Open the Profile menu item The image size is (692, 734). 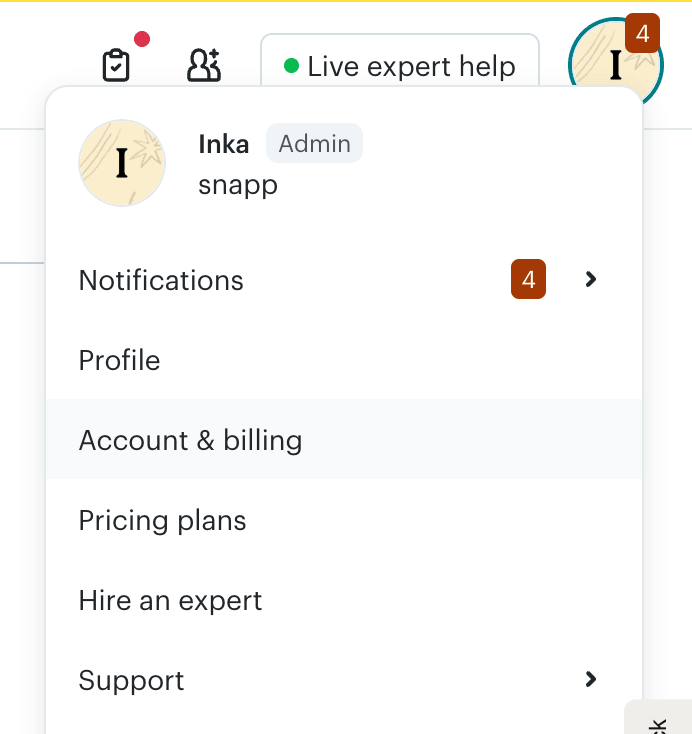pos(344,360)
